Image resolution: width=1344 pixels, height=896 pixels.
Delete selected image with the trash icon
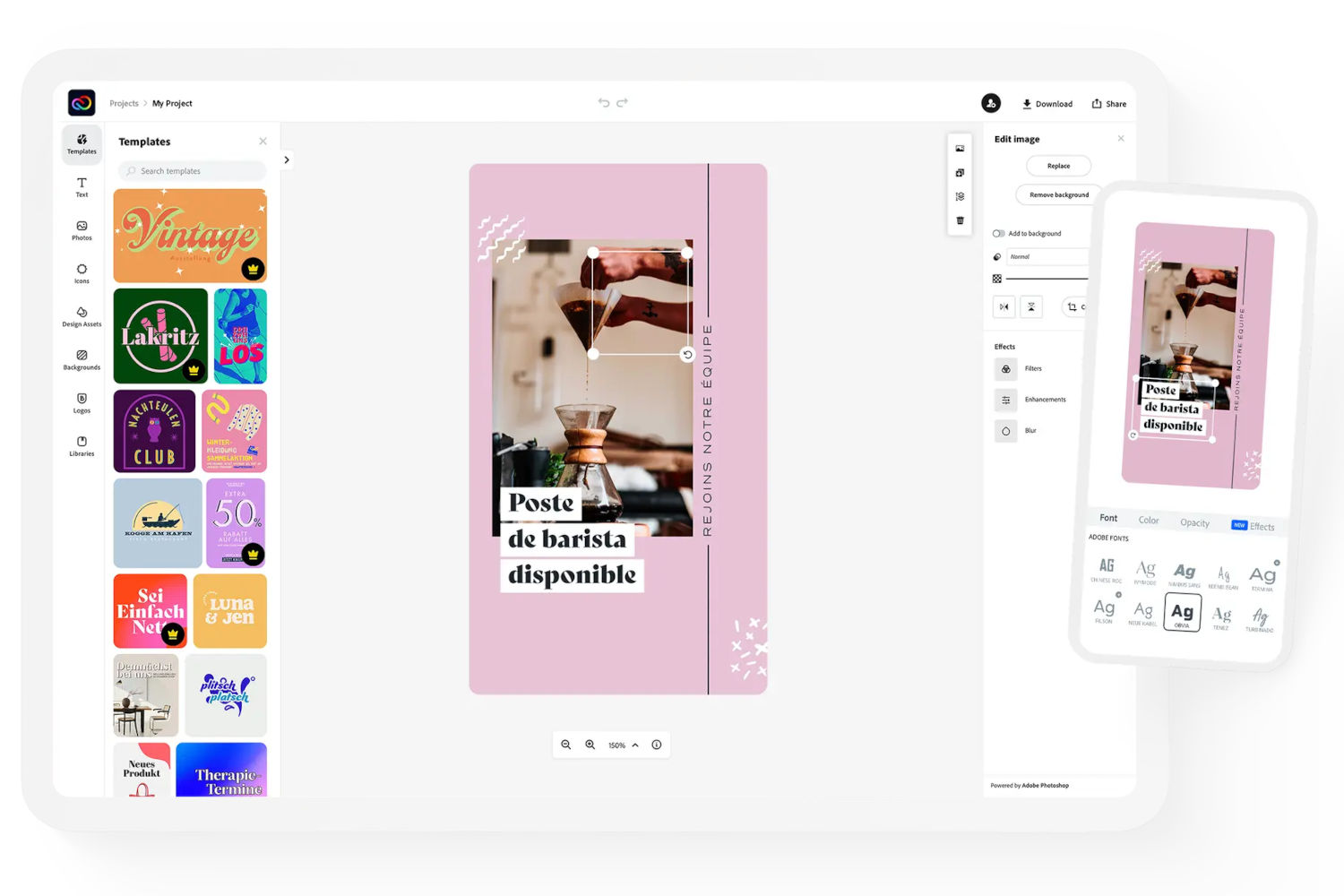click(x=960, y=220)
